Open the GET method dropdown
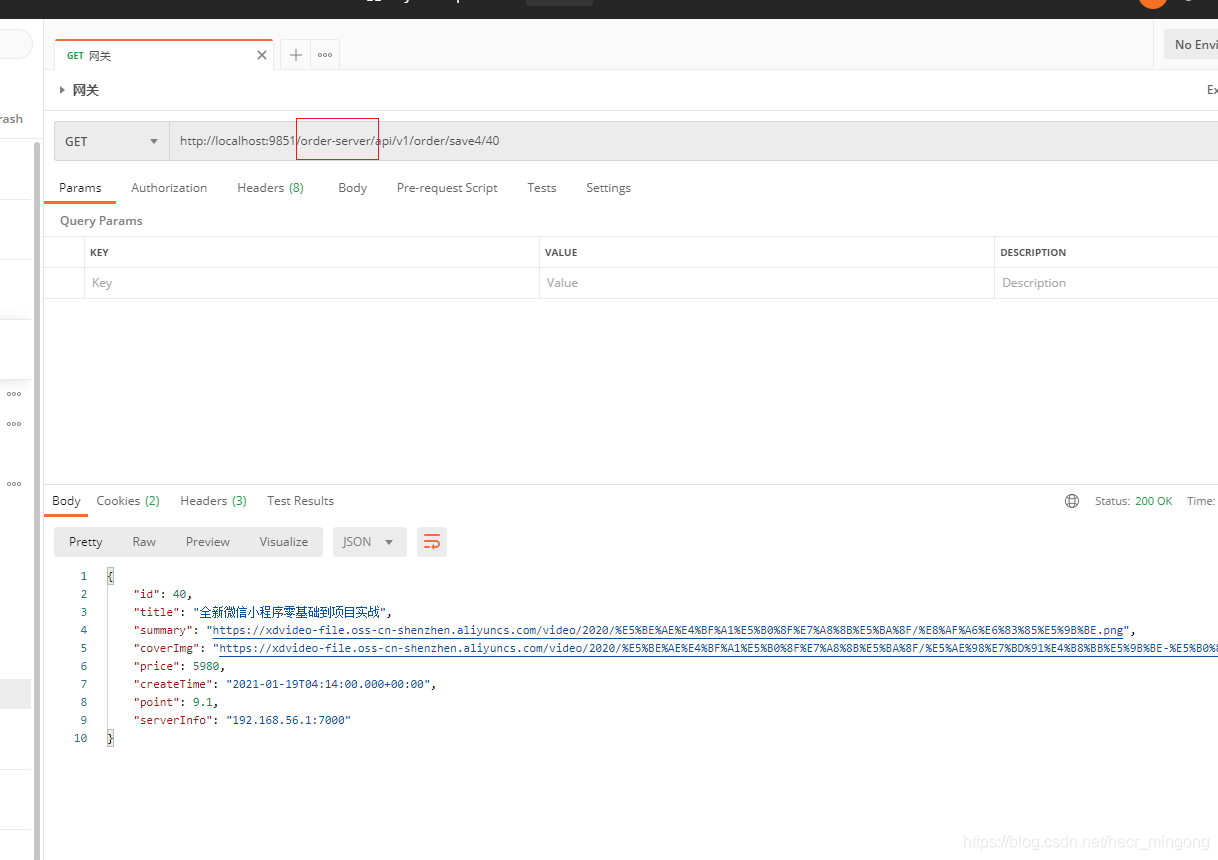Screen dimensions: 1218x860 111,141
